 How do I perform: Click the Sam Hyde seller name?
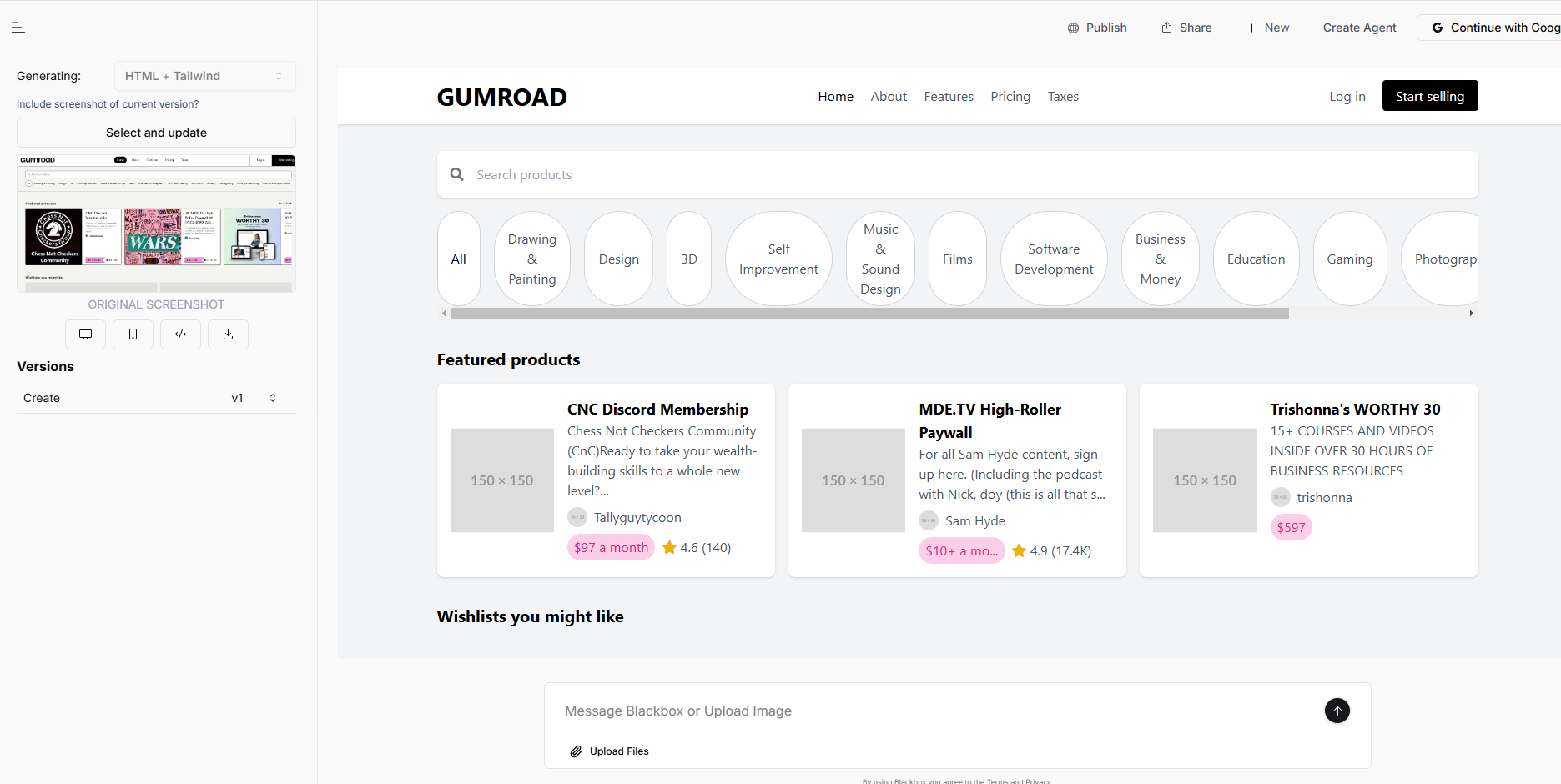click(x=975, y=521)
